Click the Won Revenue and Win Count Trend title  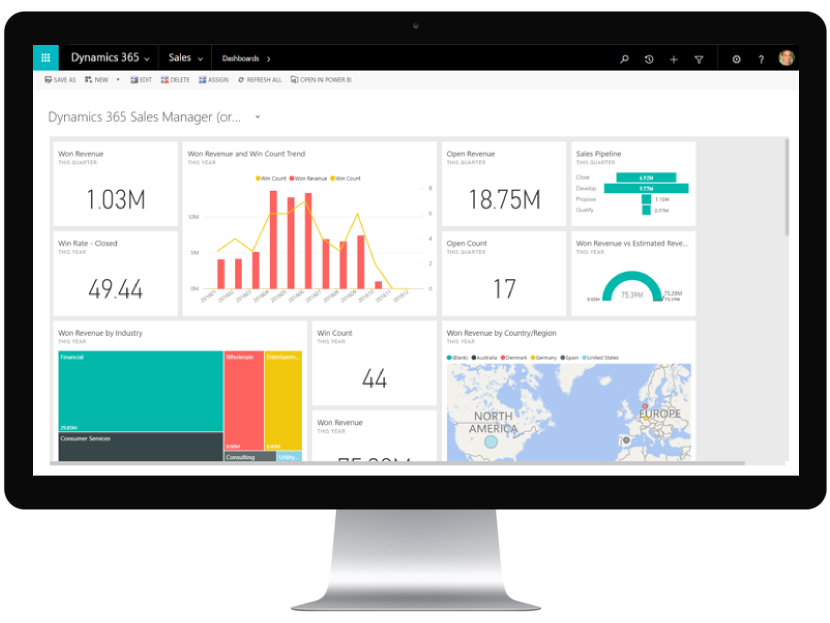tap(246, 154)
